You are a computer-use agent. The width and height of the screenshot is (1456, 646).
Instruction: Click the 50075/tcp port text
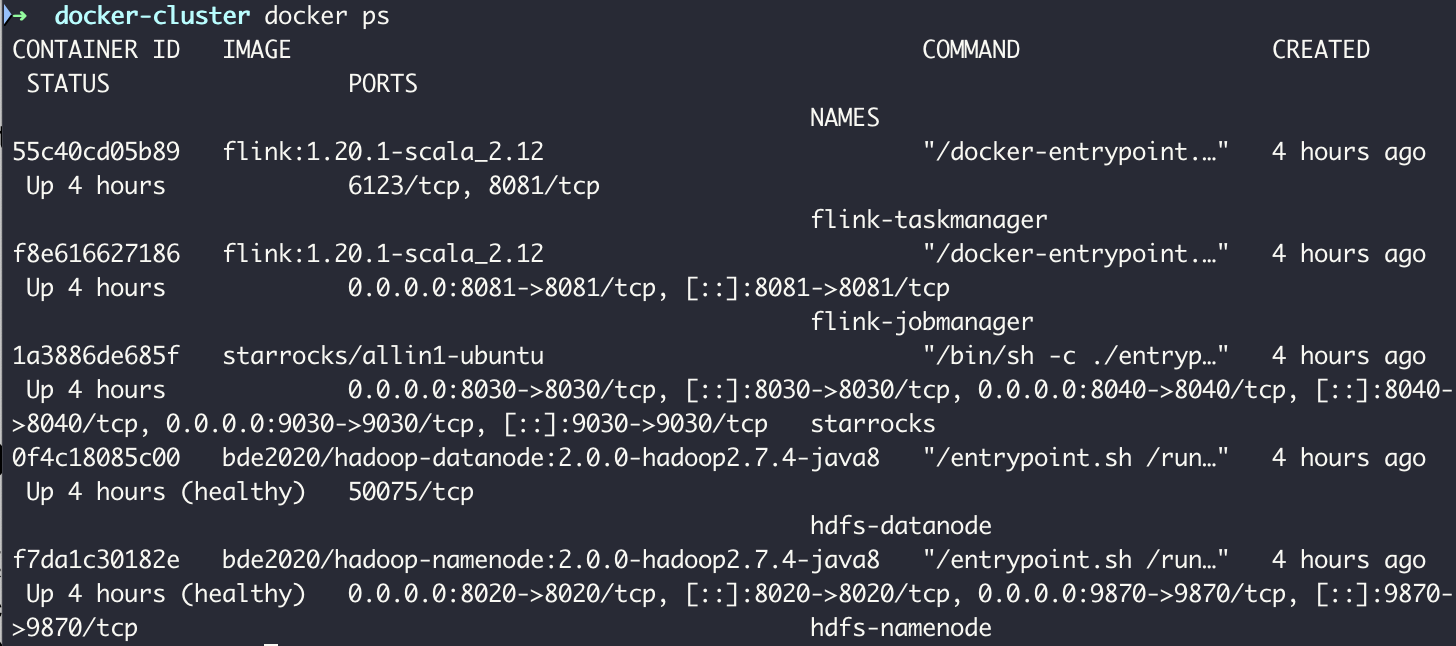tap(411, 492)
